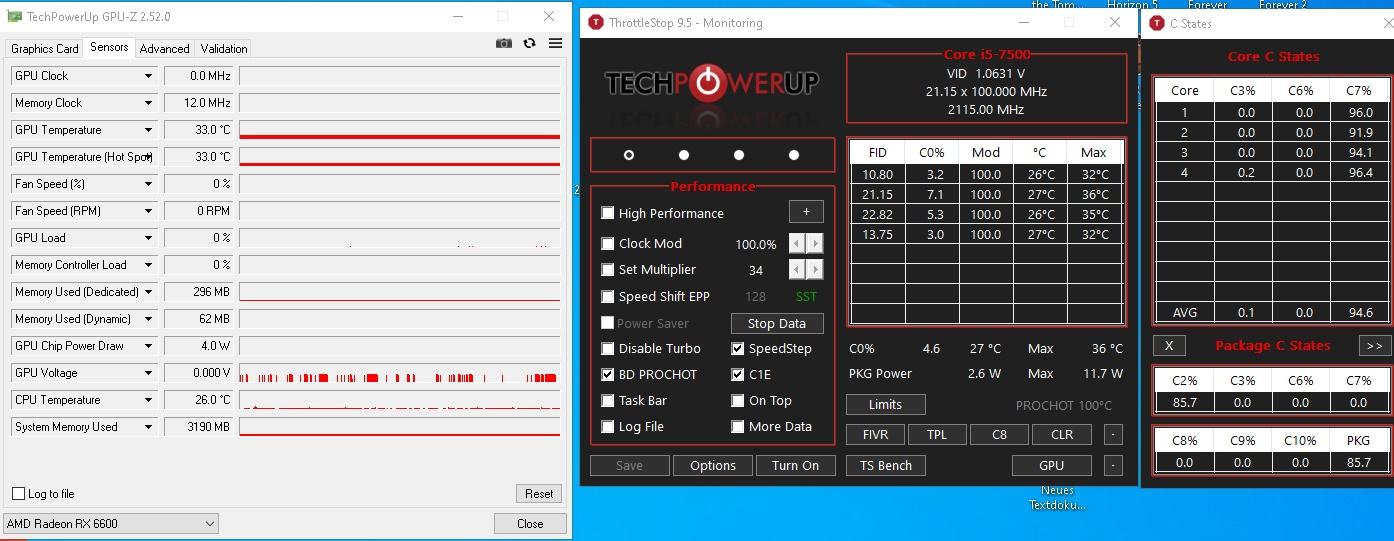
Task: Select Sensors tab in GPU-Z
Action: click(109, 47)
